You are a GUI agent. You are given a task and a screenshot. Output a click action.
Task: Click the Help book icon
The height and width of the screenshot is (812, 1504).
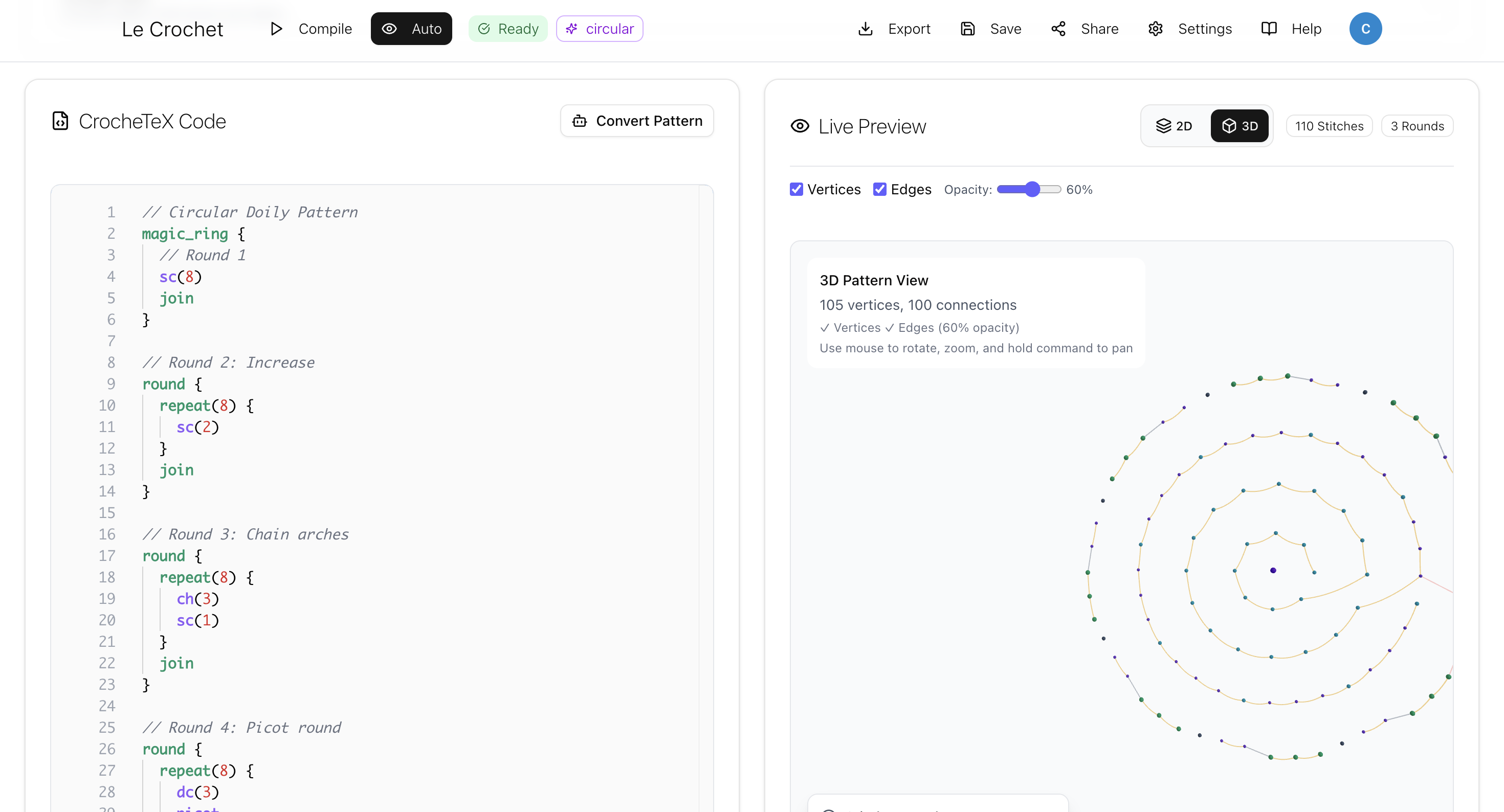tap(1269, 29)
